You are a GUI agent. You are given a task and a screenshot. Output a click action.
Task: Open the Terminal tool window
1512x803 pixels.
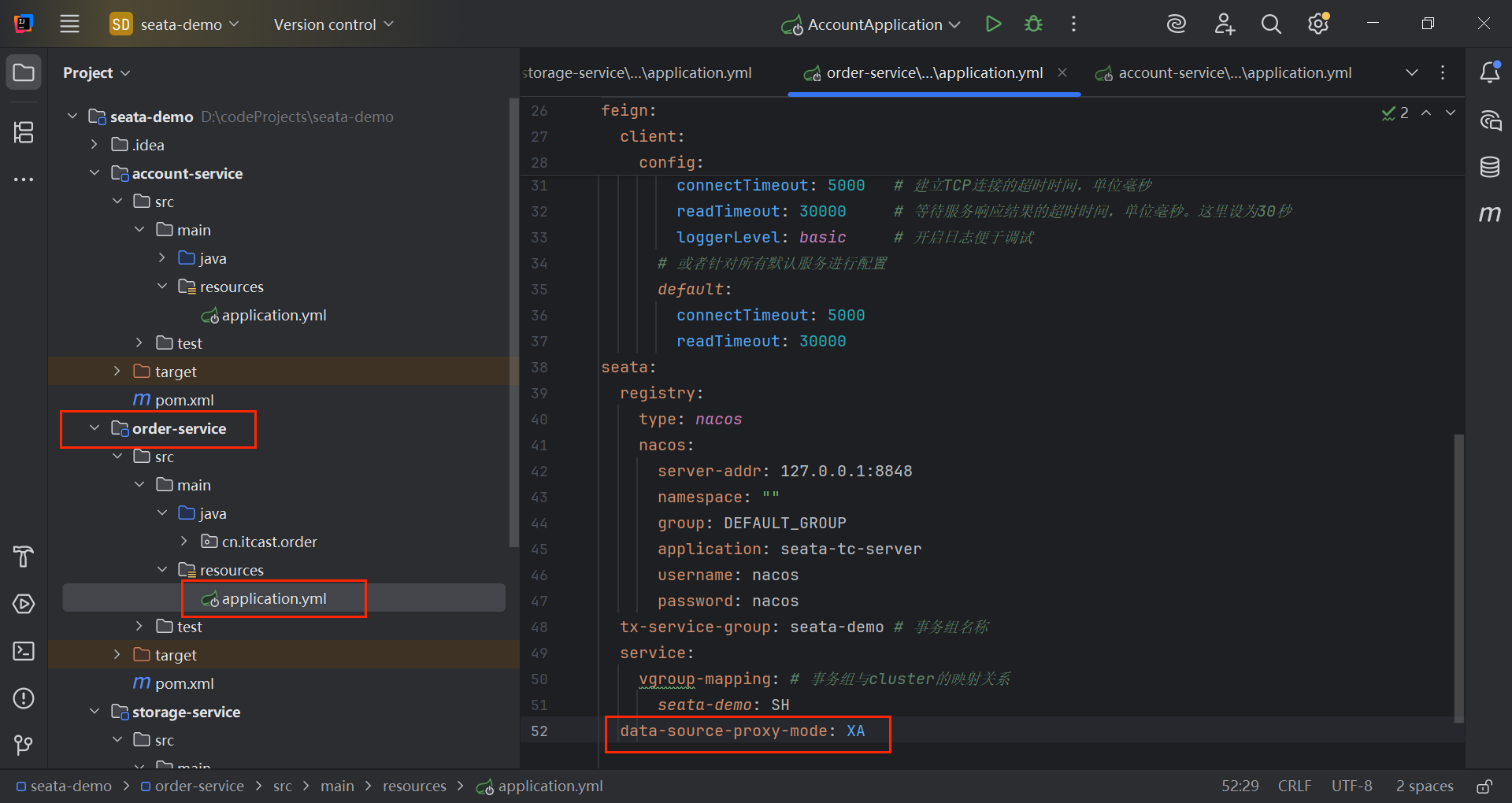[x=24, y=651]
